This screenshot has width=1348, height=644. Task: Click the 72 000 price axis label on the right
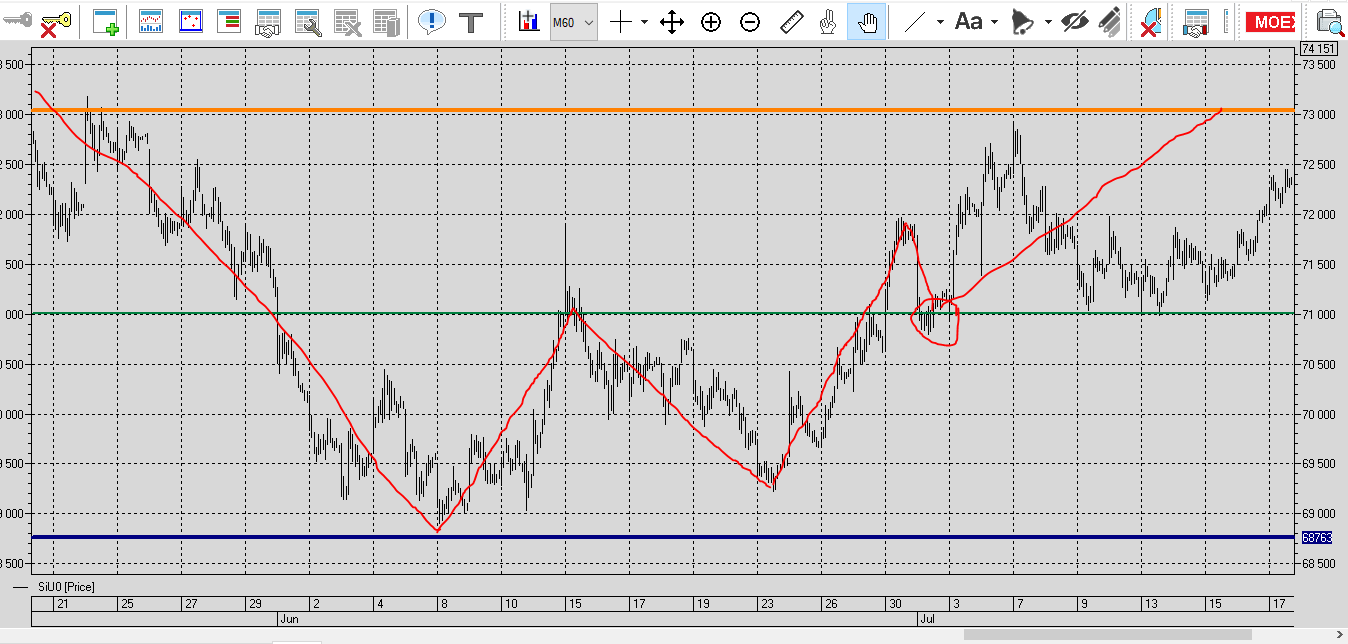(1318, 215)
